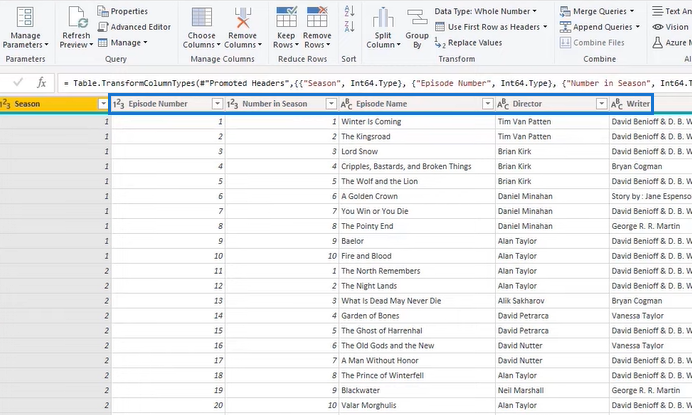Open the Manage Parameters menu
The width and height of the screenshot is (692, 415).
point(25,27)
